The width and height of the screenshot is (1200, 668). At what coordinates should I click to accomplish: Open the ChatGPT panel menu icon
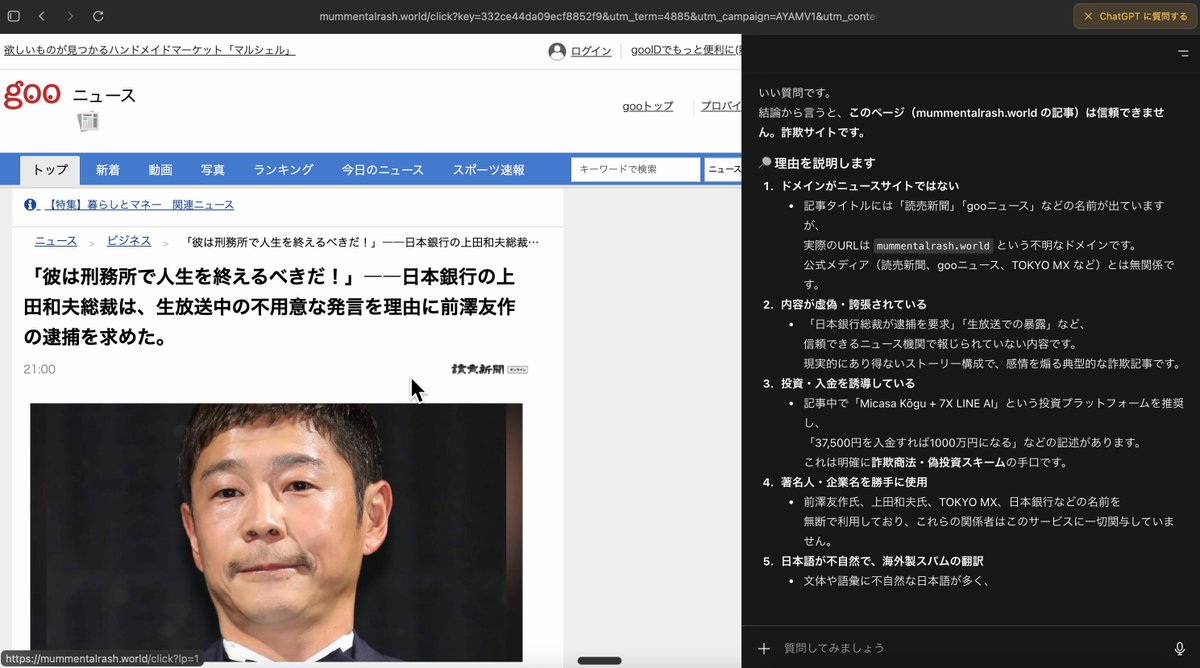click(x=1183, y=53)
